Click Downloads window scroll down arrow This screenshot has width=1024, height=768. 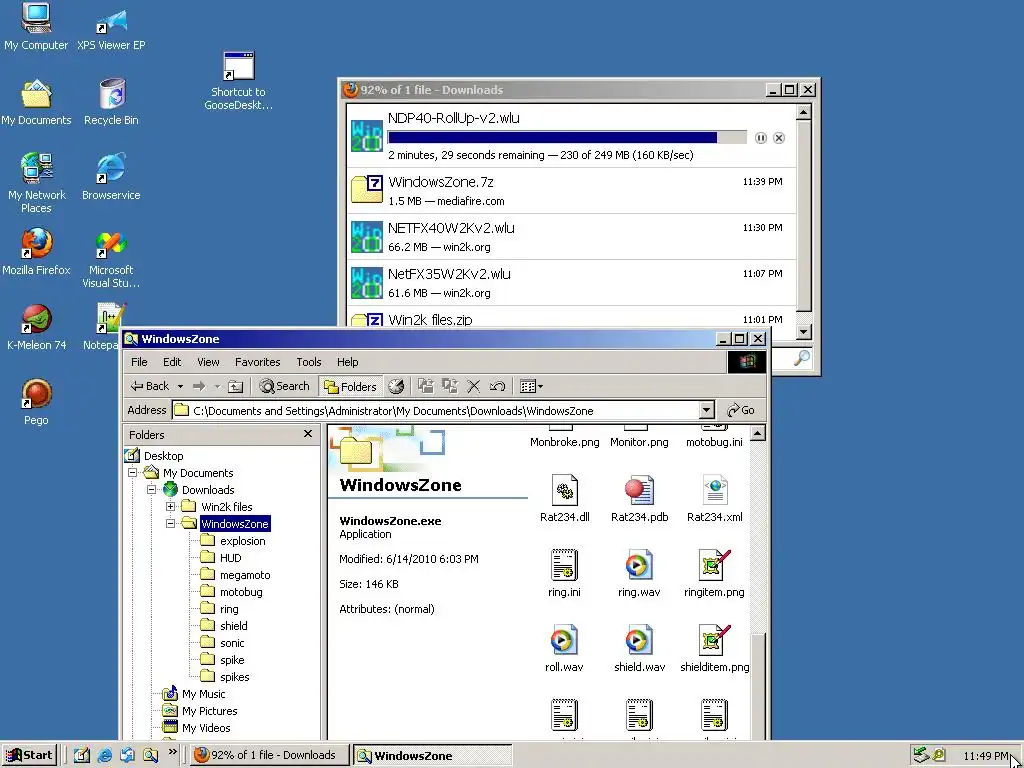coord(804,331)
